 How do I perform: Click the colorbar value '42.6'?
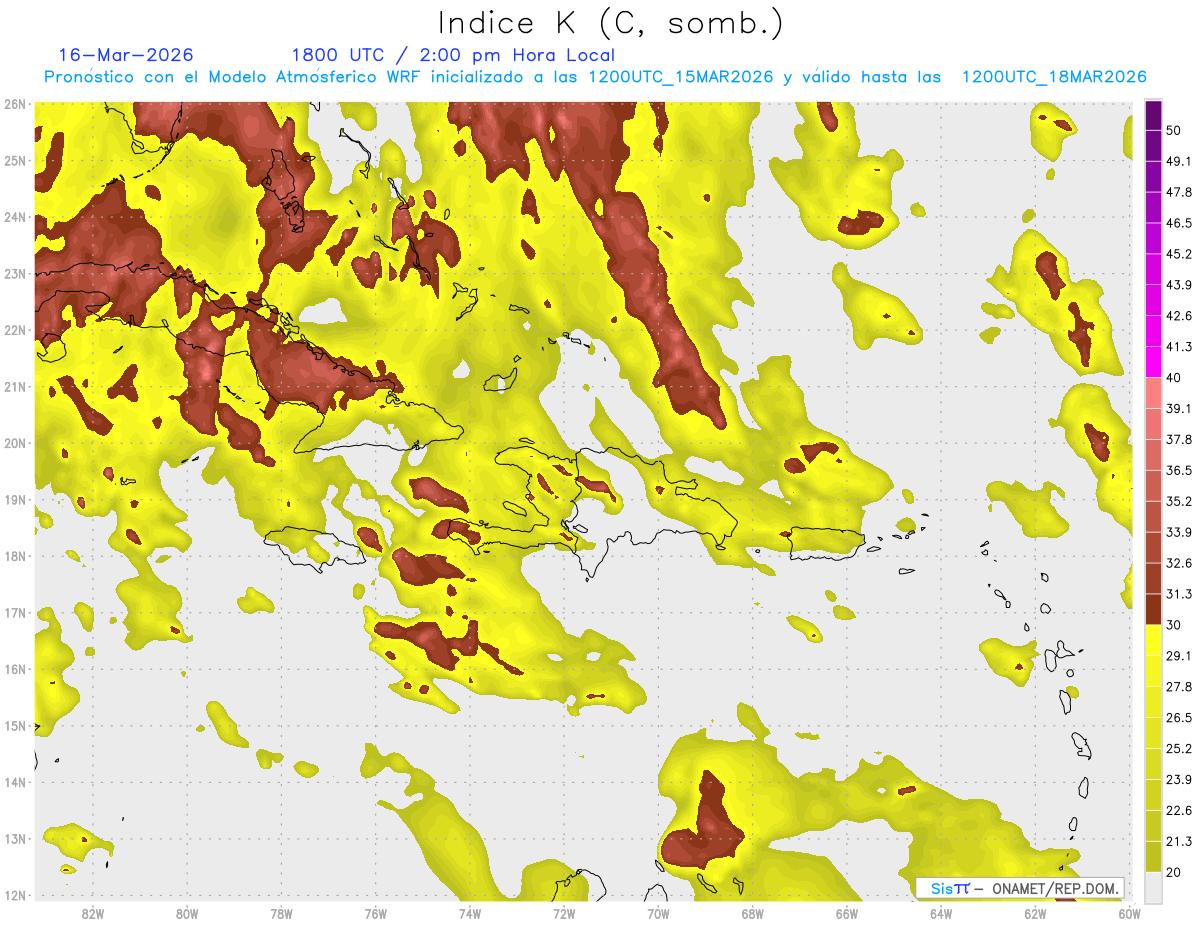[x=1178, y=316]
